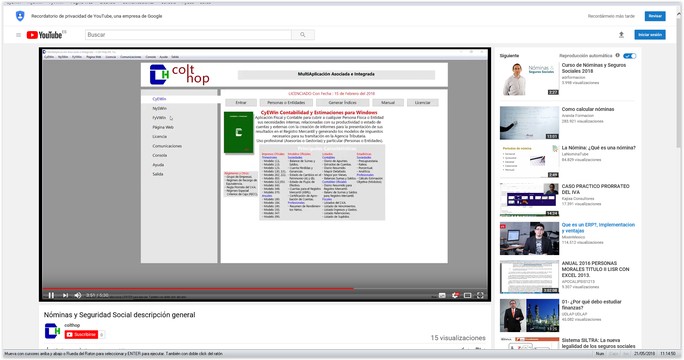
Task: Click Revisar on privacy reminder
Action: coord(655,16)
